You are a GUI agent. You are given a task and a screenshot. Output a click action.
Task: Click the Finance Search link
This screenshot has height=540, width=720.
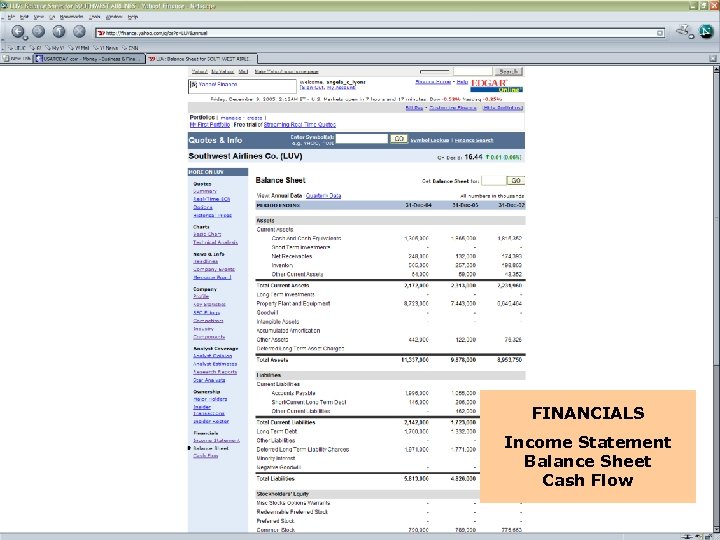474,141
